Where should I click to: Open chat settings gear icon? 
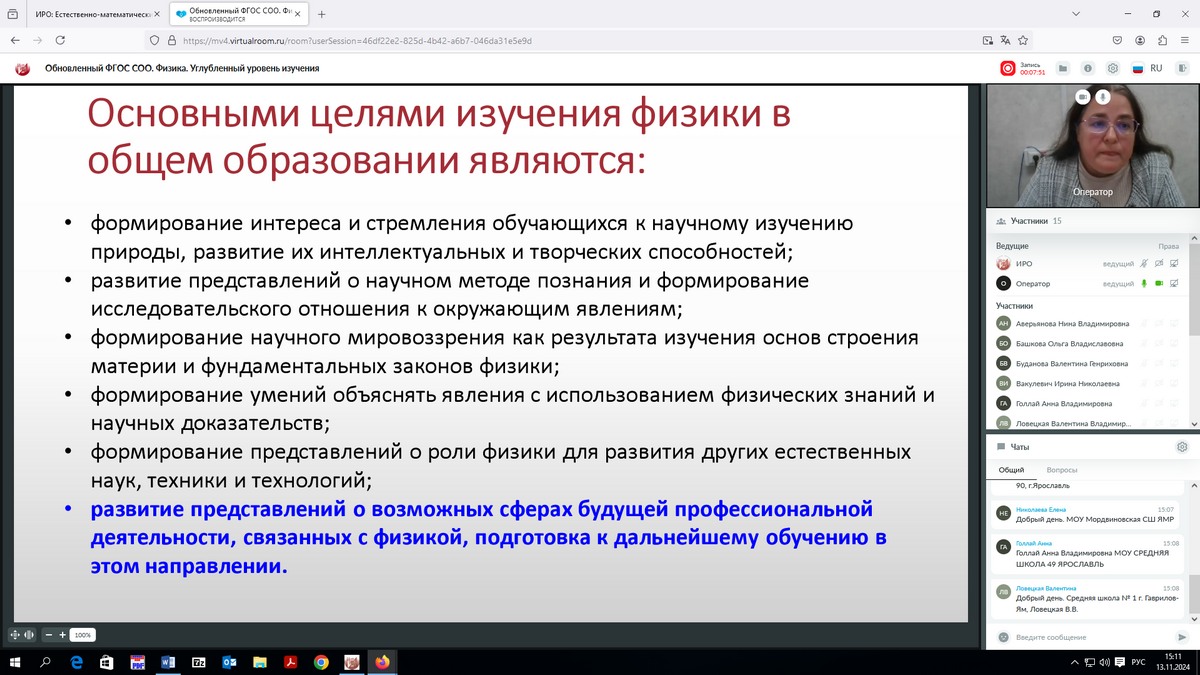1182,447
